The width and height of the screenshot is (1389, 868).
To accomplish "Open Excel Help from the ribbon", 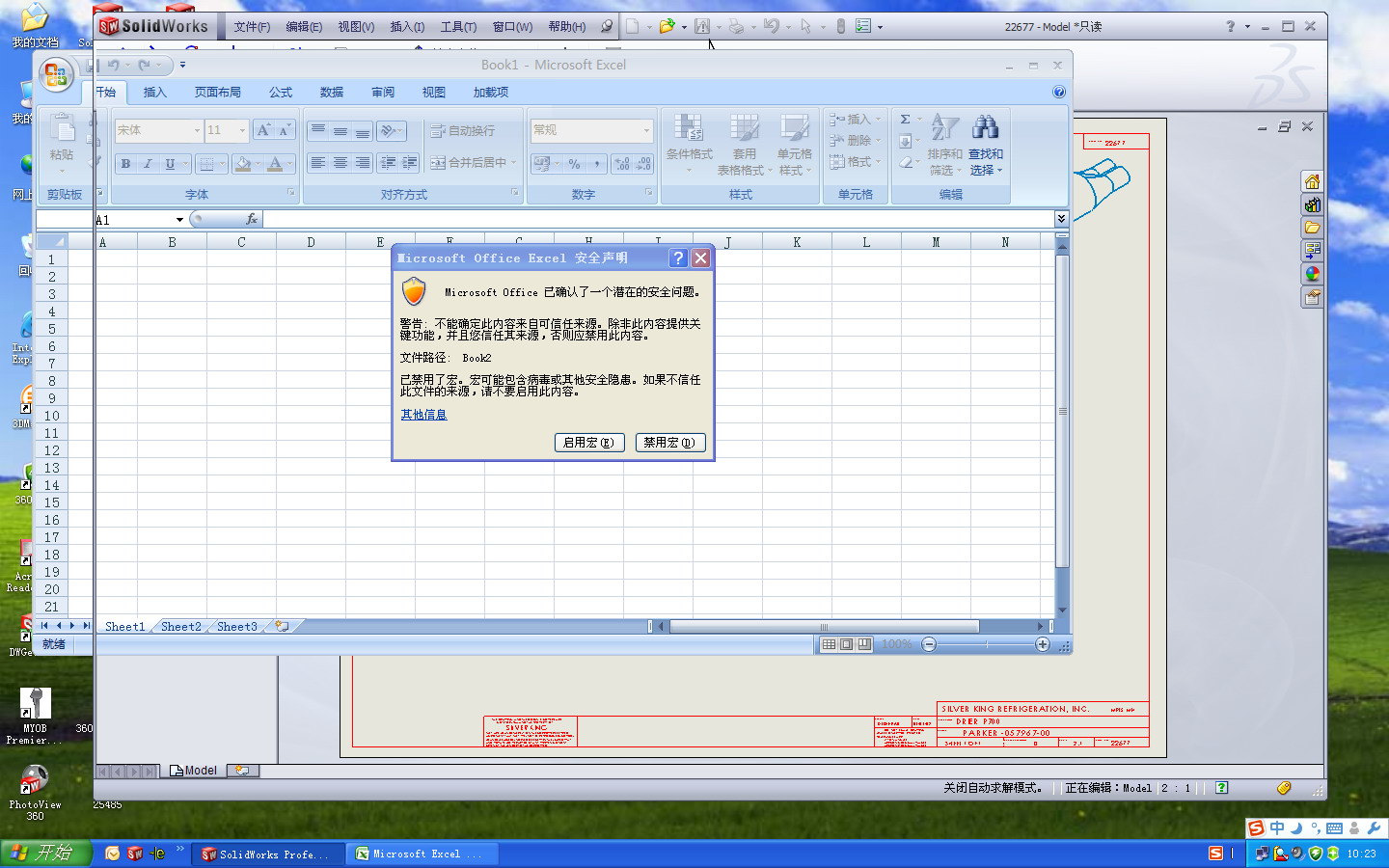I will tap(1059, 92).
